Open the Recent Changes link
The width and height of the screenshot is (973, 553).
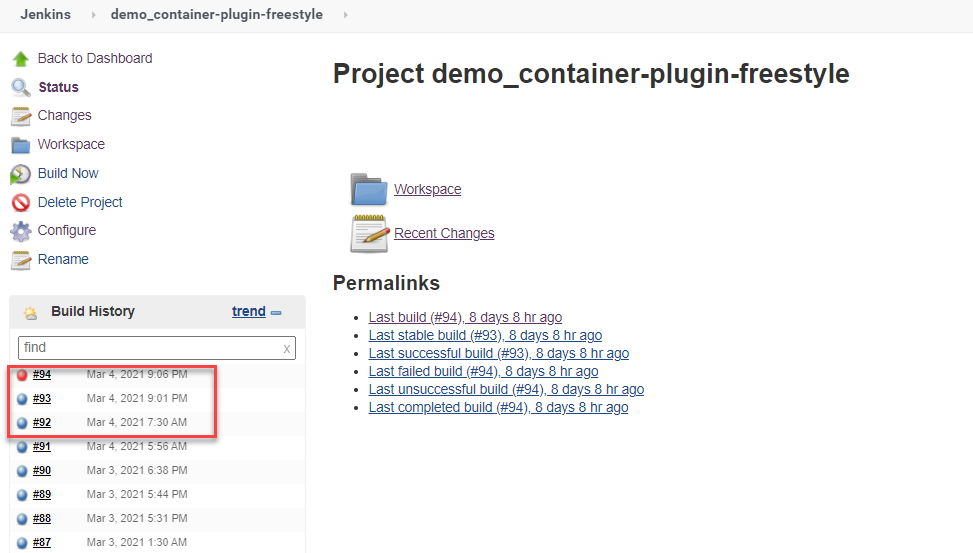pyautogui.click(x=444, y=233)
